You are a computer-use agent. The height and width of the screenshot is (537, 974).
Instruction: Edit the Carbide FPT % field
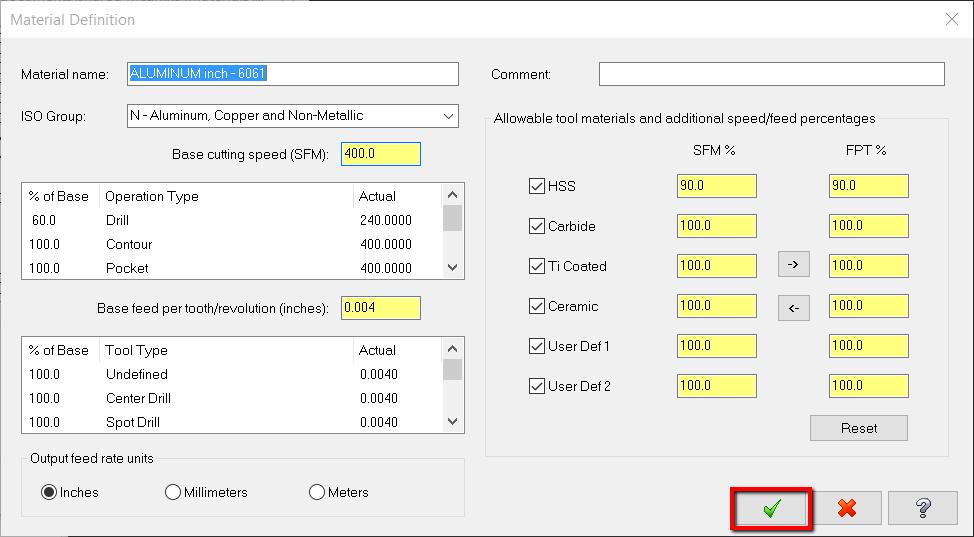(x=868, y=226)
